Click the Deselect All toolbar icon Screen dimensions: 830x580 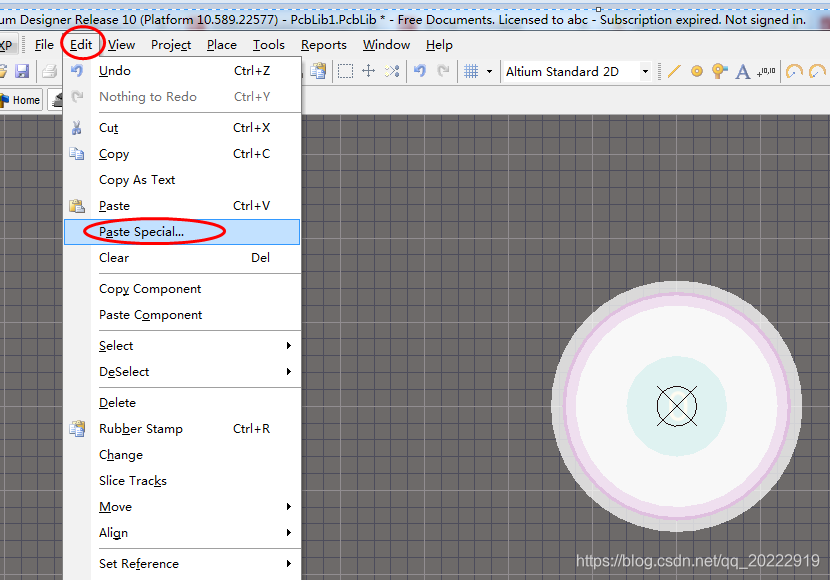pyautogui.click(x=392, y=71)
